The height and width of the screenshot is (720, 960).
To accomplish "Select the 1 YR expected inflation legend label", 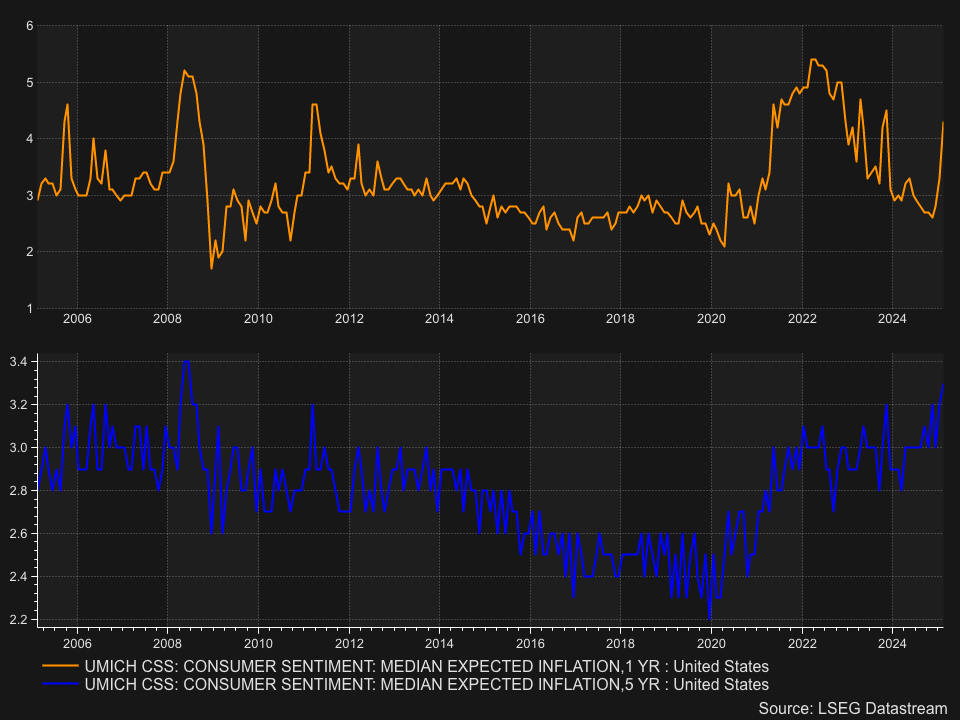I will 426,666.
